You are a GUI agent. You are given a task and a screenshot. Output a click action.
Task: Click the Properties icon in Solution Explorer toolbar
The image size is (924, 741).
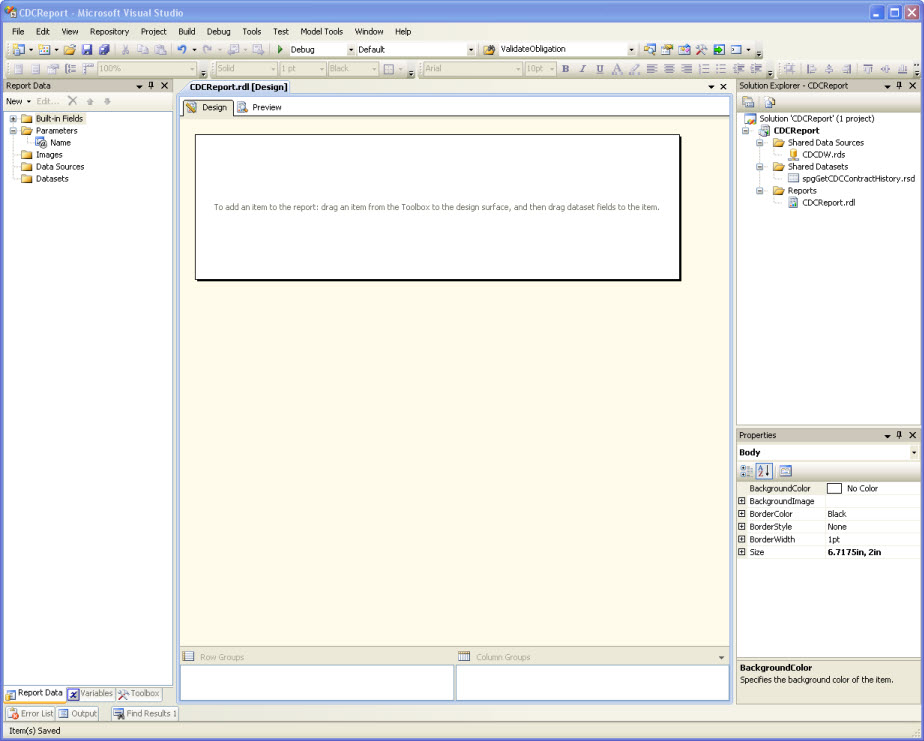click(x=748, y=102)
